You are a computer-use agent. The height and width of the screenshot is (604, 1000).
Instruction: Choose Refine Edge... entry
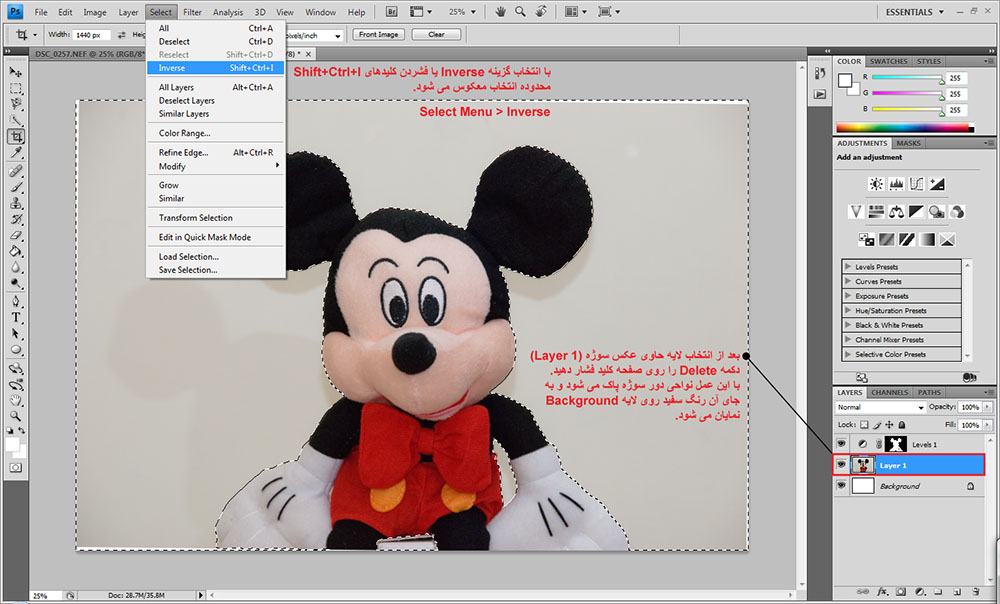pyautogui.click(x=216, y=152)
